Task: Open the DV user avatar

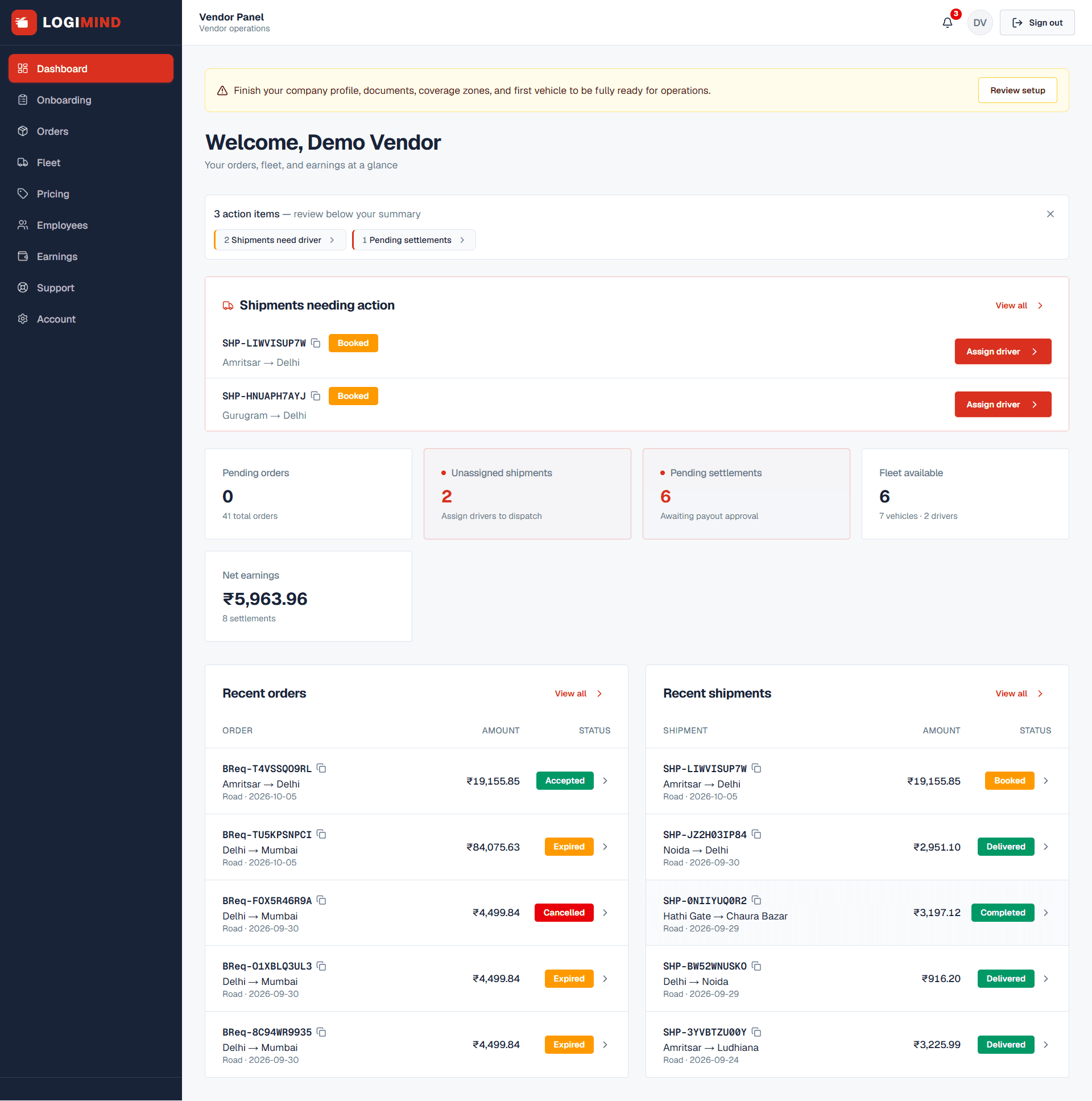Action: (980, 23)
